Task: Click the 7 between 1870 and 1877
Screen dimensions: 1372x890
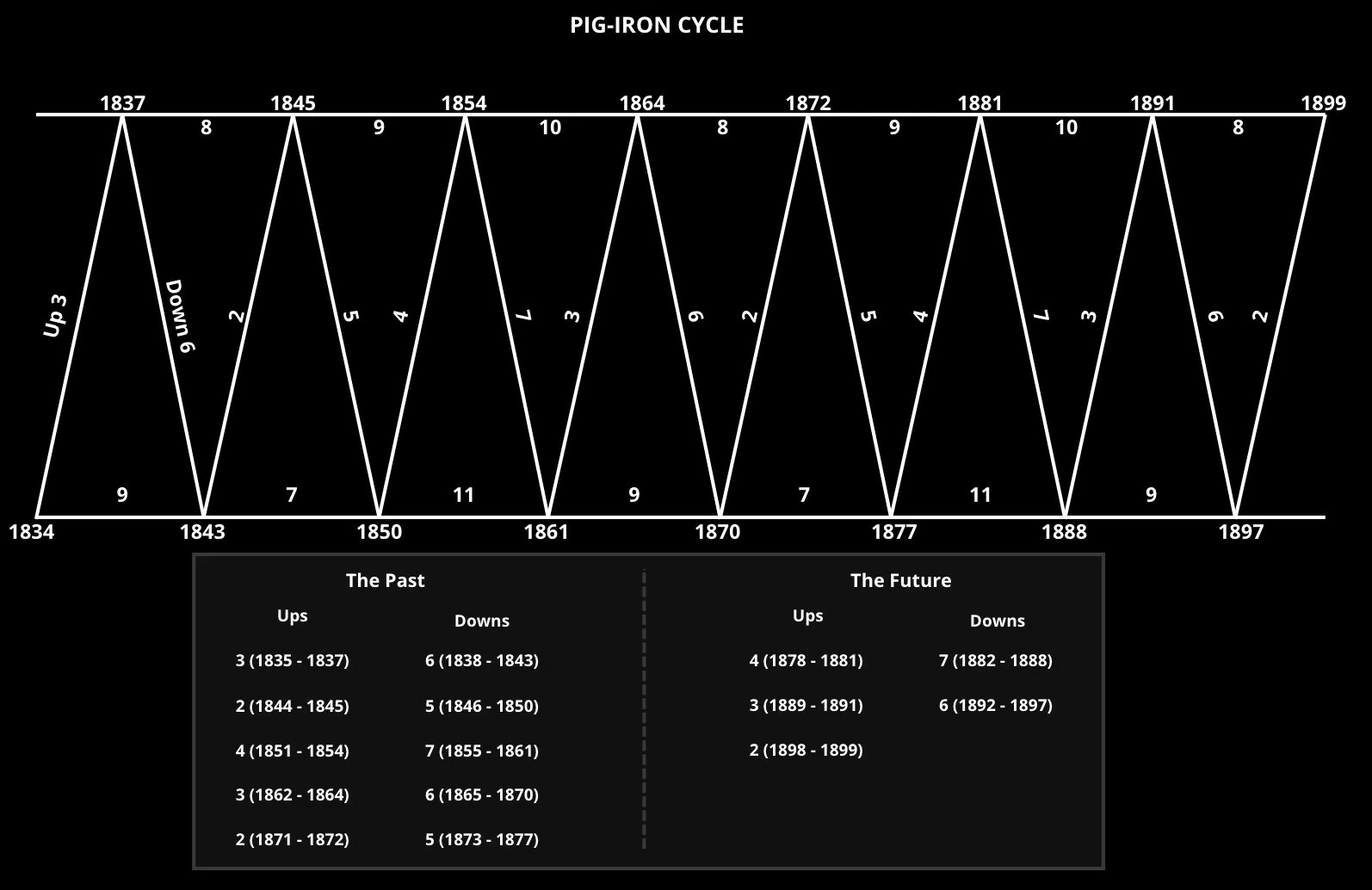Action: [x=804, y=495]
